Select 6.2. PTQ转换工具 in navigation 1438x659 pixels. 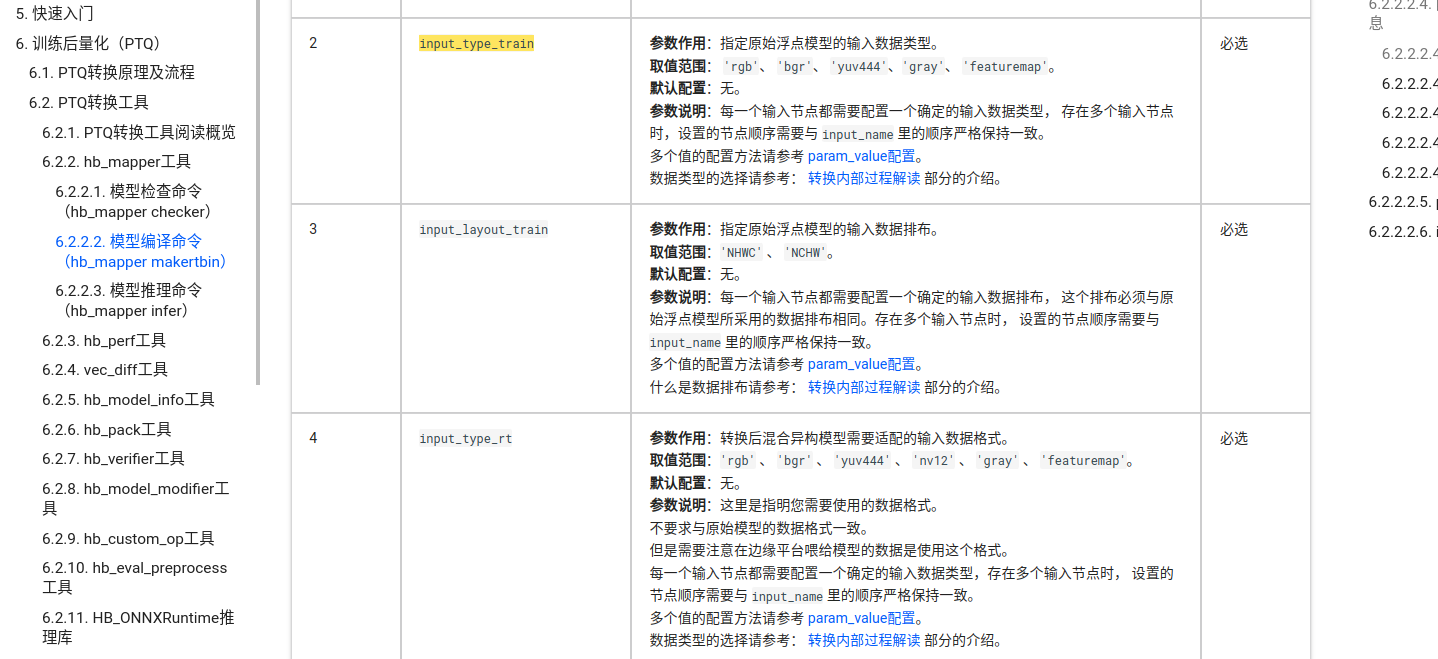(89, 102)
